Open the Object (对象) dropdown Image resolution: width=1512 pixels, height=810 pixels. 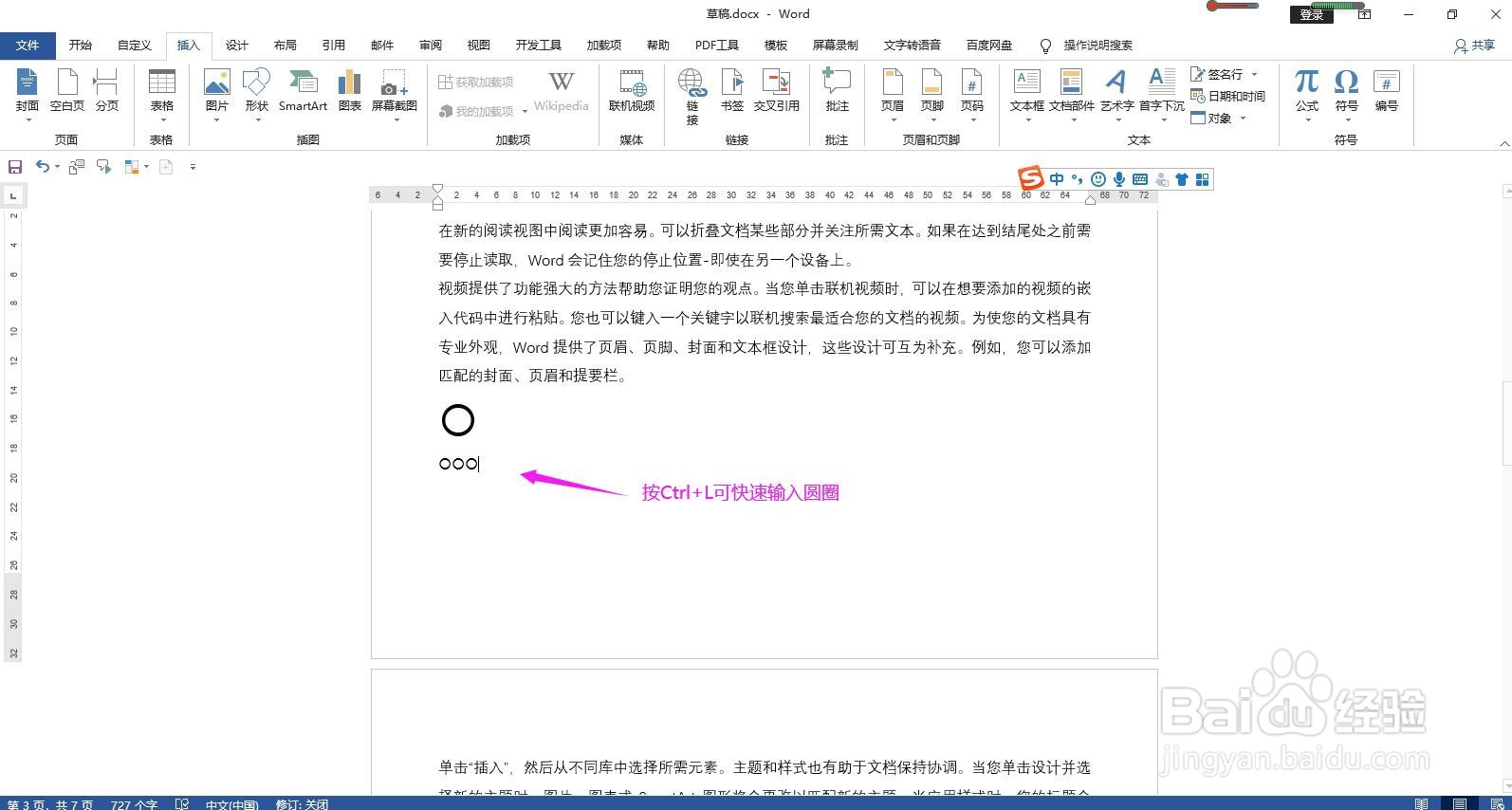[x=1218, y=119]
